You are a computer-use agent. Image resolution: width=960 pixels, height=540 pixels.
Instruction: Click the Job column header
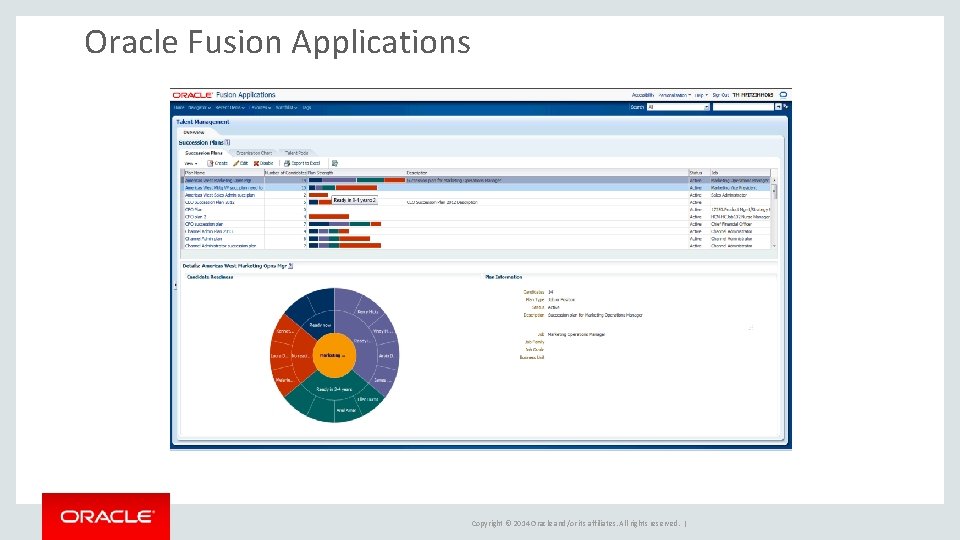[x=740, y=173]
